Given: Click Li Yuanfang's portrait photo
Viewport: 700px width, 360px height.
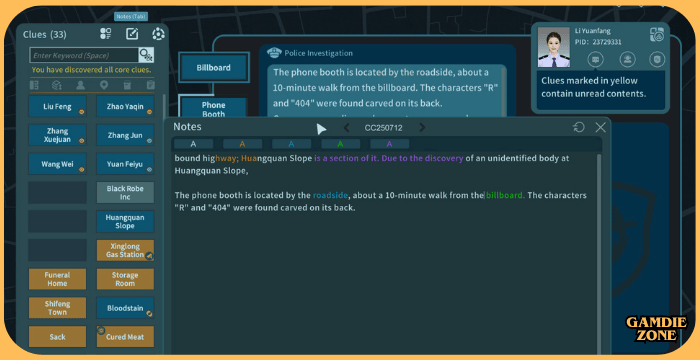Looking at the screenshot, I should click(554, 47).
